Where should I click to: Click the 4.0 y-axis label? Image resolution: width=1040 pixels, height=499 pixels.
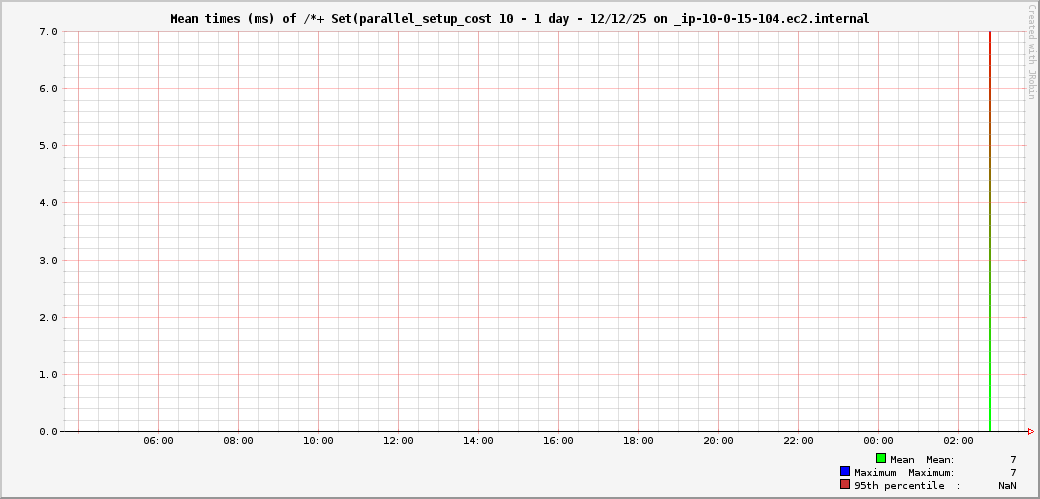tap(48, 203)
